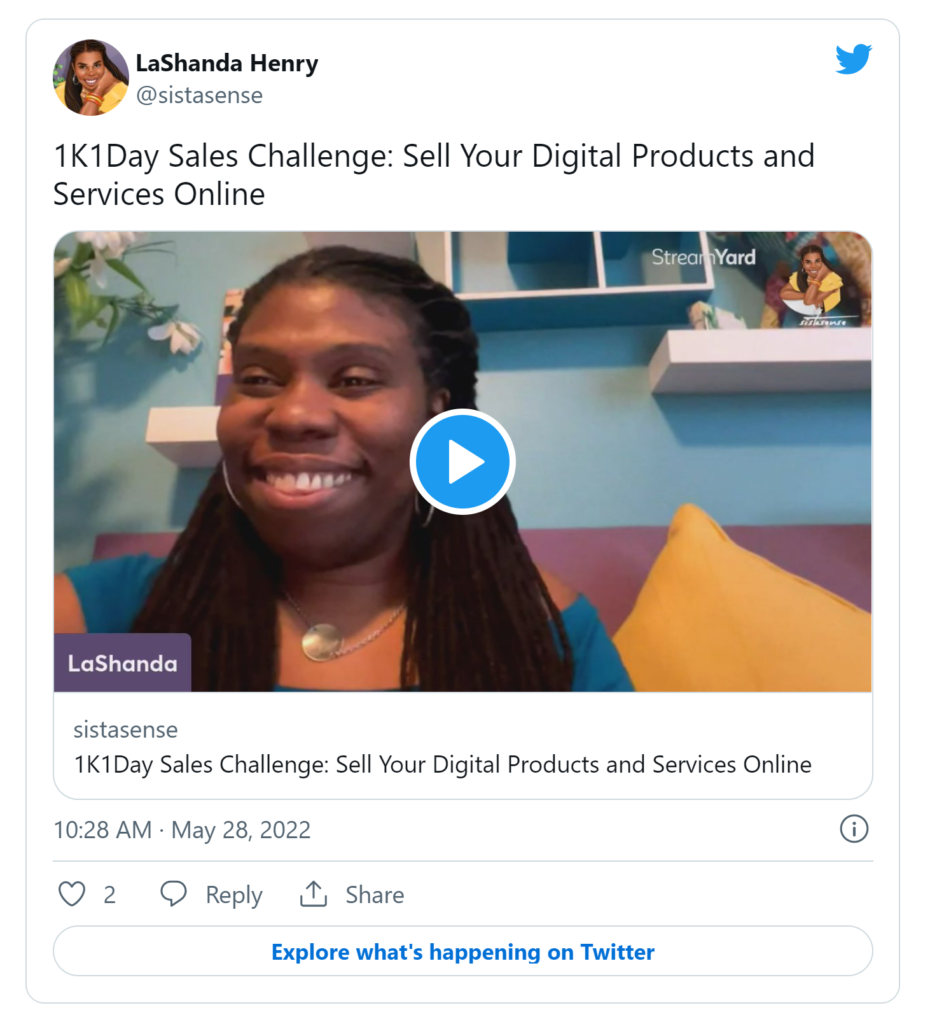The height and width of the screenshot is (1024, 937).
Task: Click the LaShanda name badge in the video
Action: point(122,663)
